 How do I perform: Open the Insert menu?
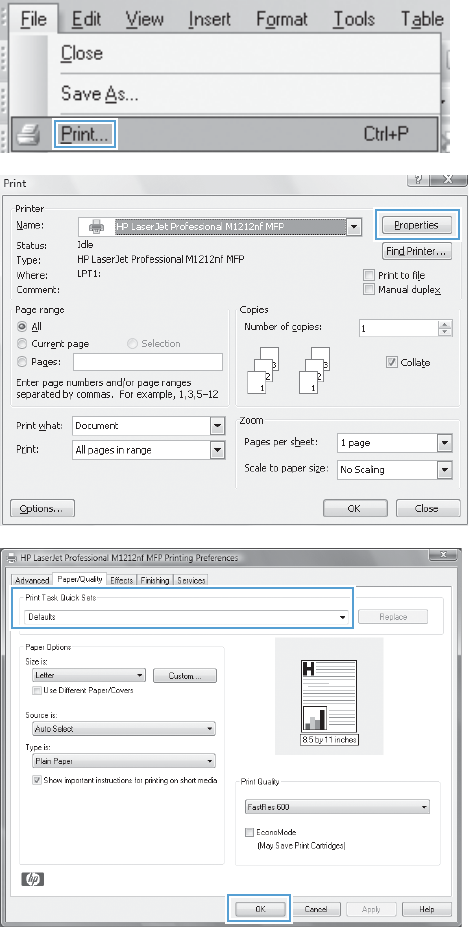(x=209, y=19)
